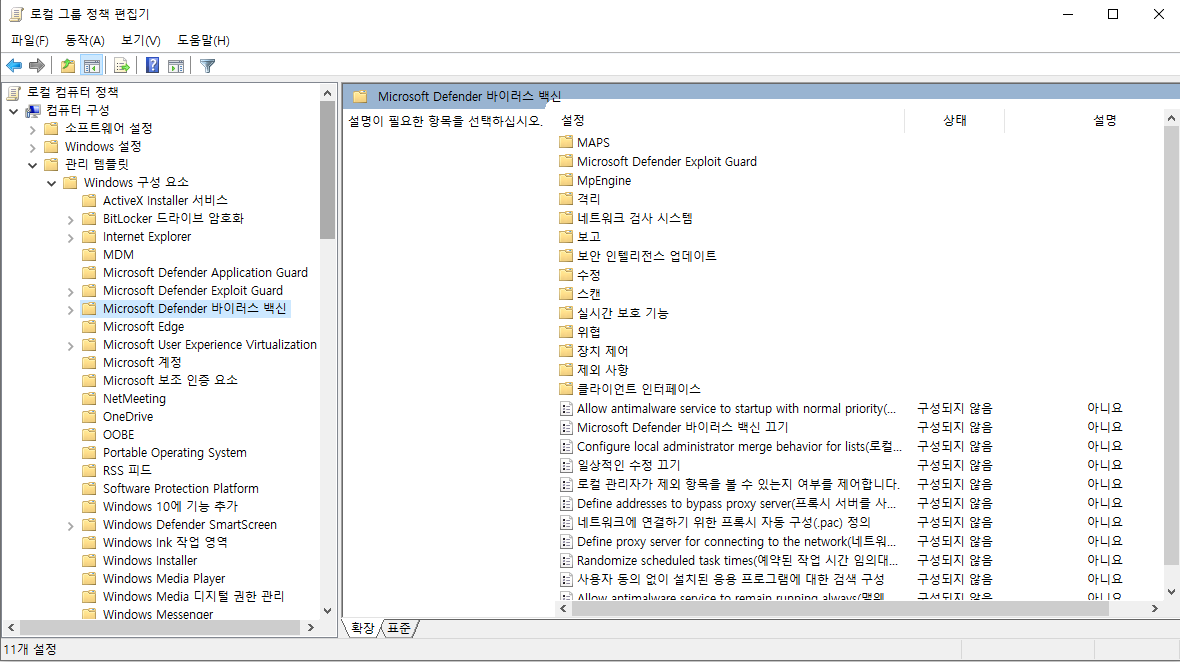The image size is (1180, 662).
Task: Open the 도움말(H) menu
Action: (203, 40)
